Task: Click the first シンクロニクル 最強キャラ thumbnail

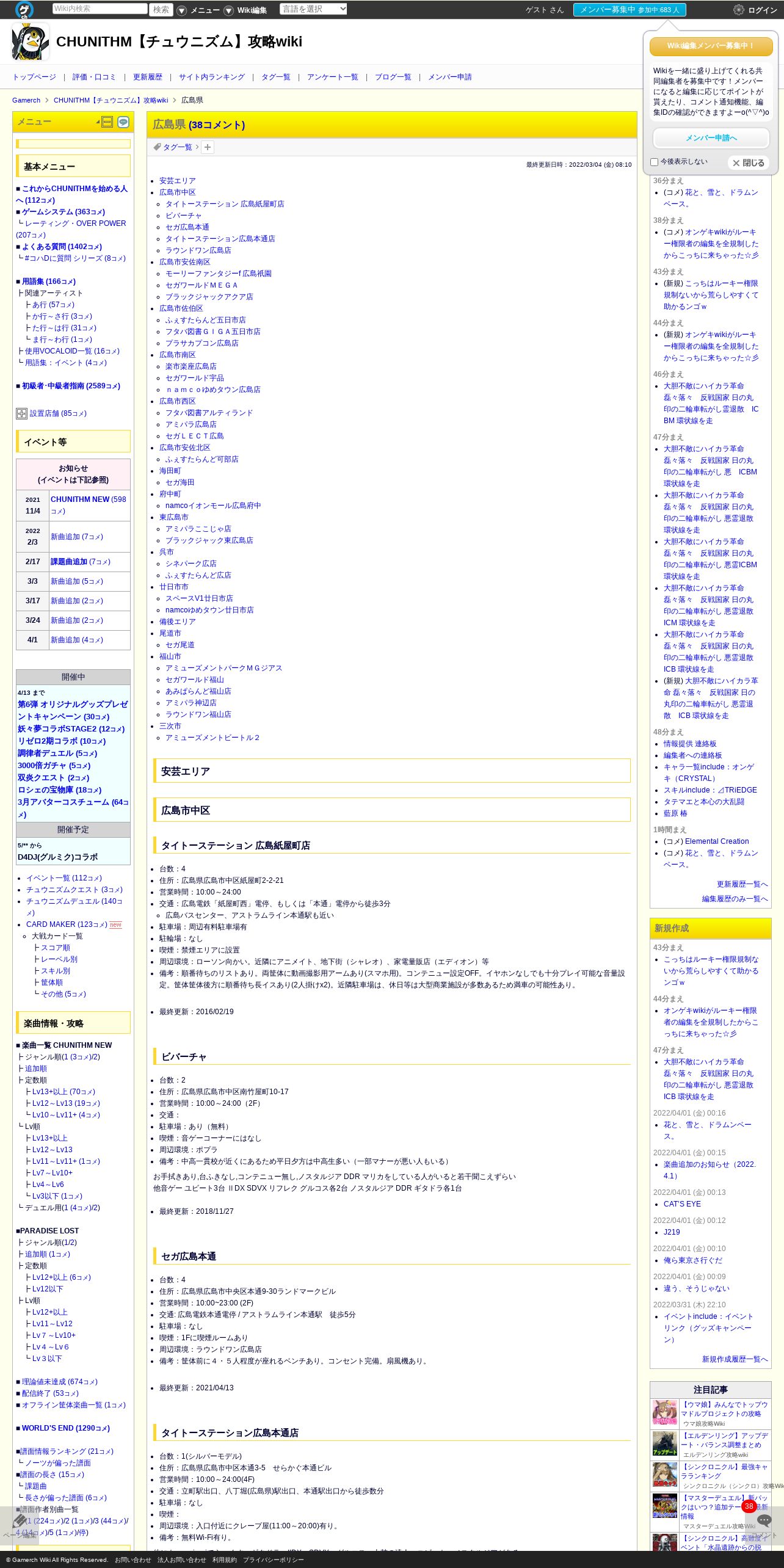Action: (664, 1475)
